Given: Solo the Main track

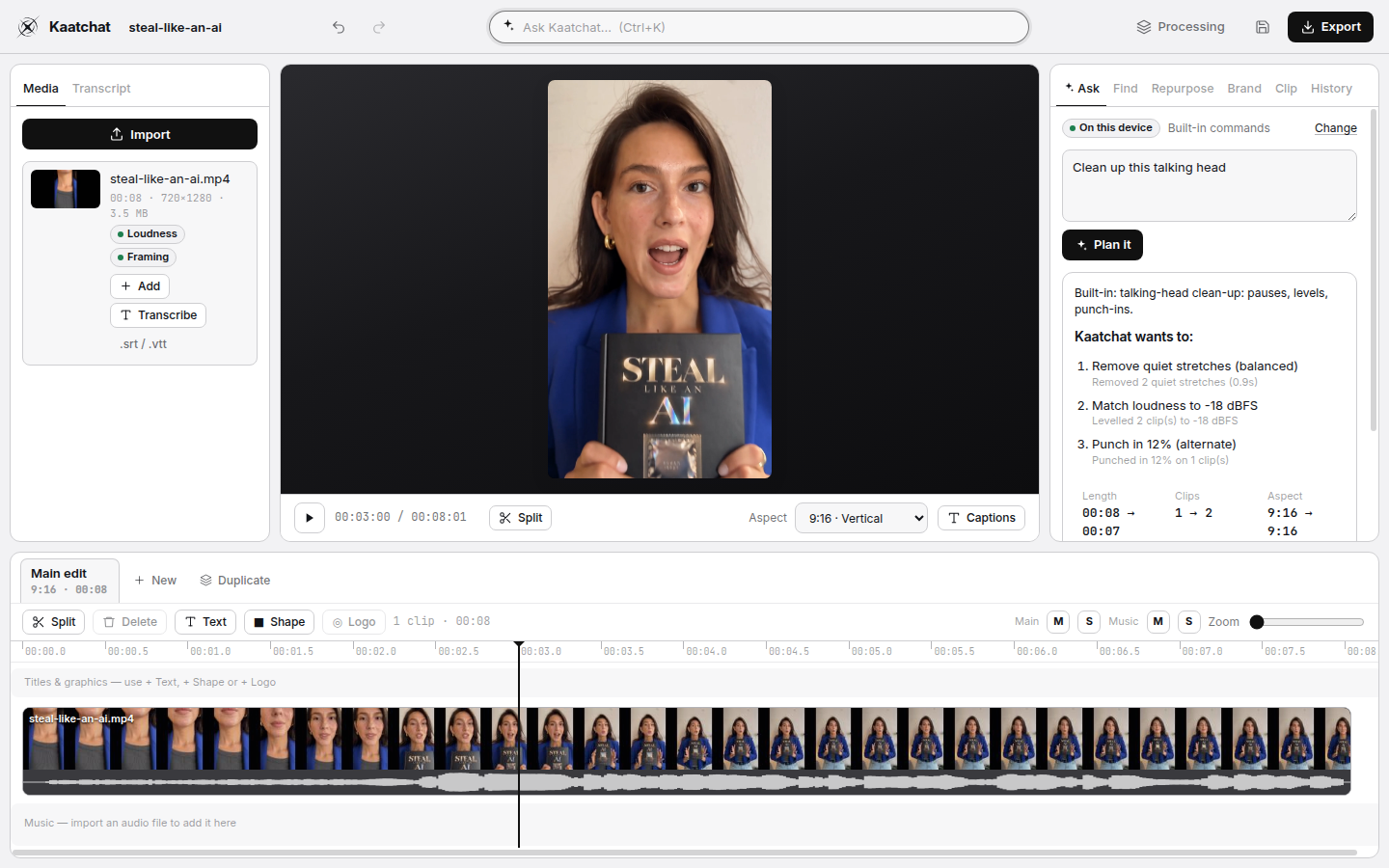Looking at the screenshot, I should pyautogui.click(x=1089, y=622).
